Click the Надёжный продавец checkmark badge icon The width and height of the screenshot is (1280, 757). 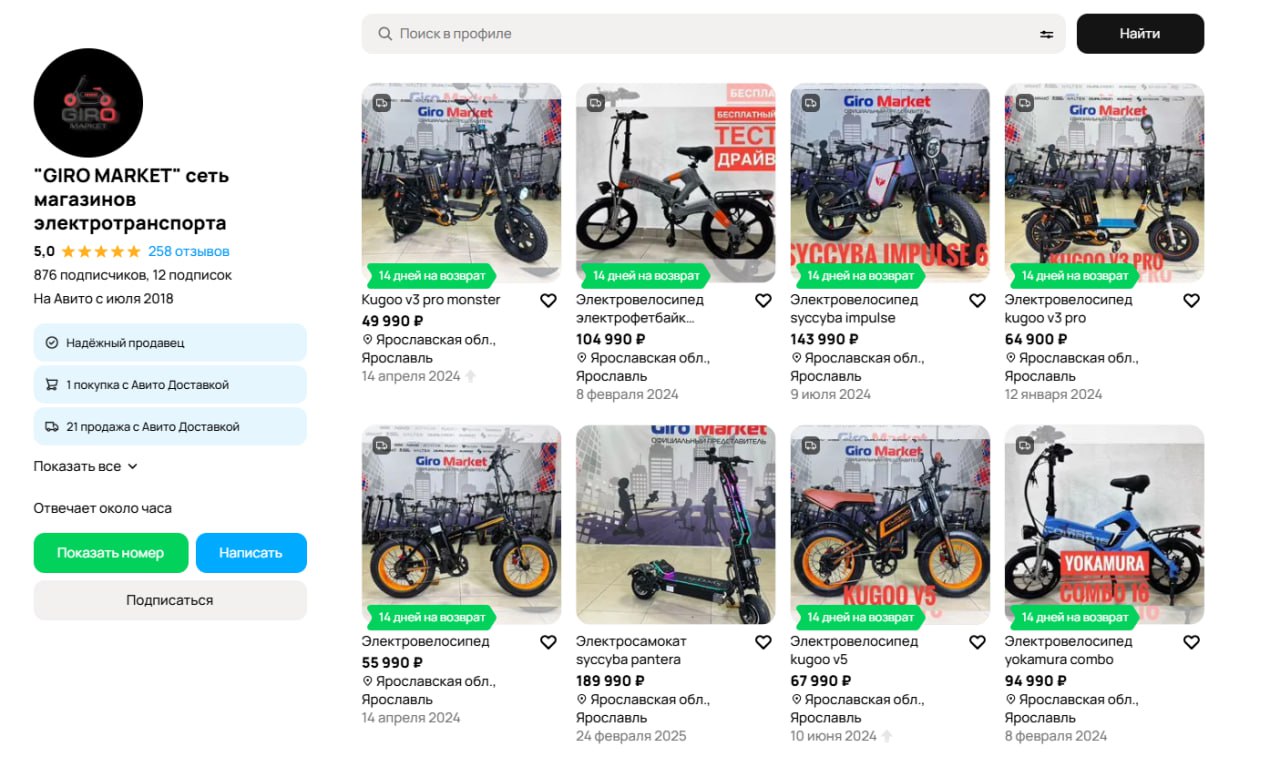point(52,343)
